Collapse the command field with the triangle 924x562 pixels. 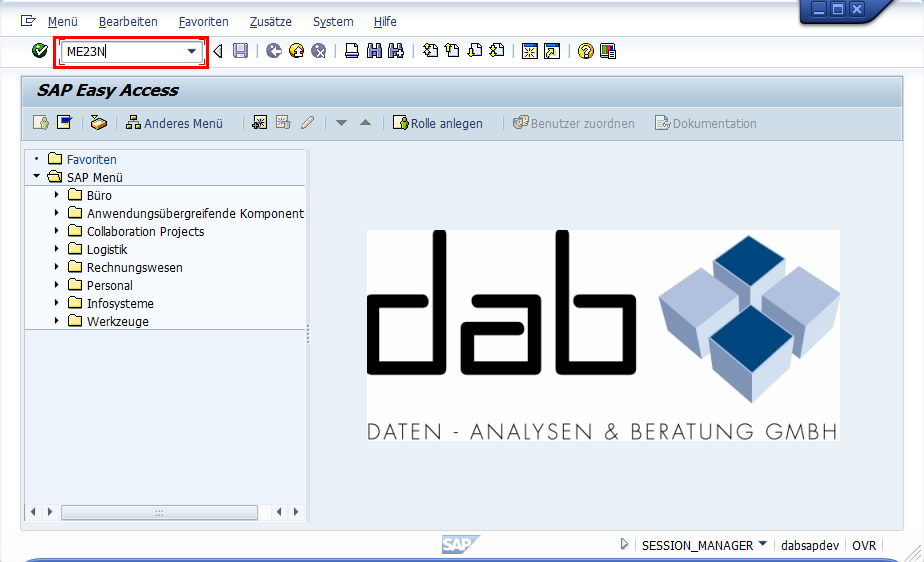[x=218, y=51]
